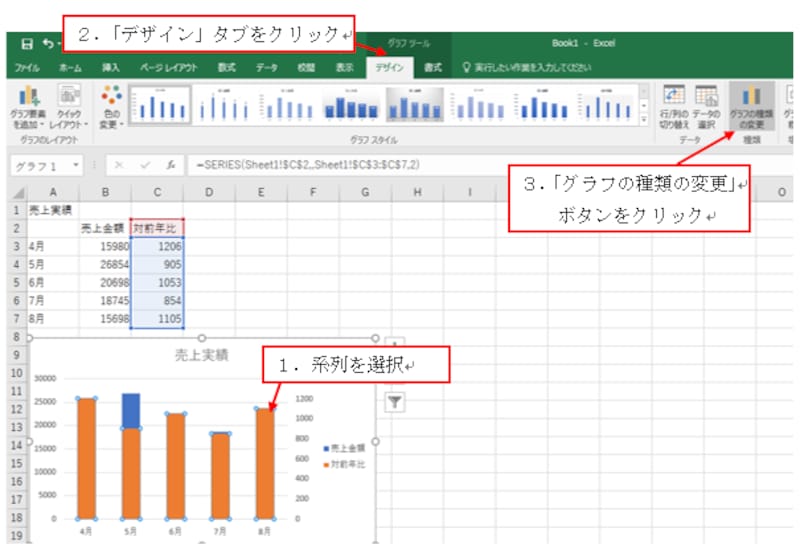
Task: Select the sixth chart style thumbnail
Action: [x=478, y=105]
